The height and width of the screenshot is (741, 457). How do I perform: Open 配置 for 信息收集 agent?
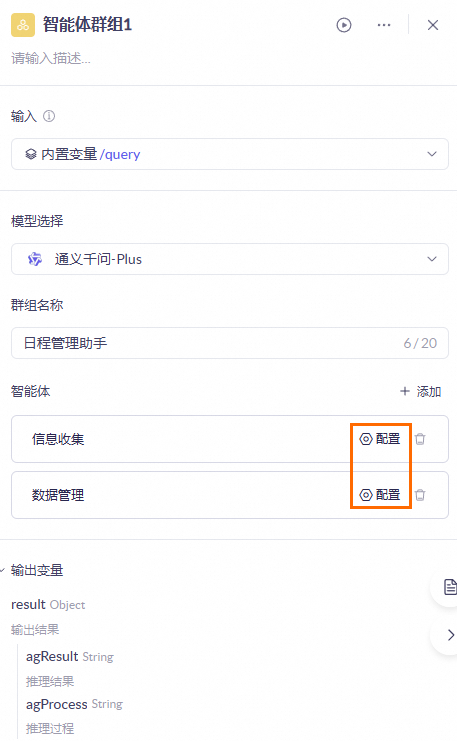[x=380, y=439]
